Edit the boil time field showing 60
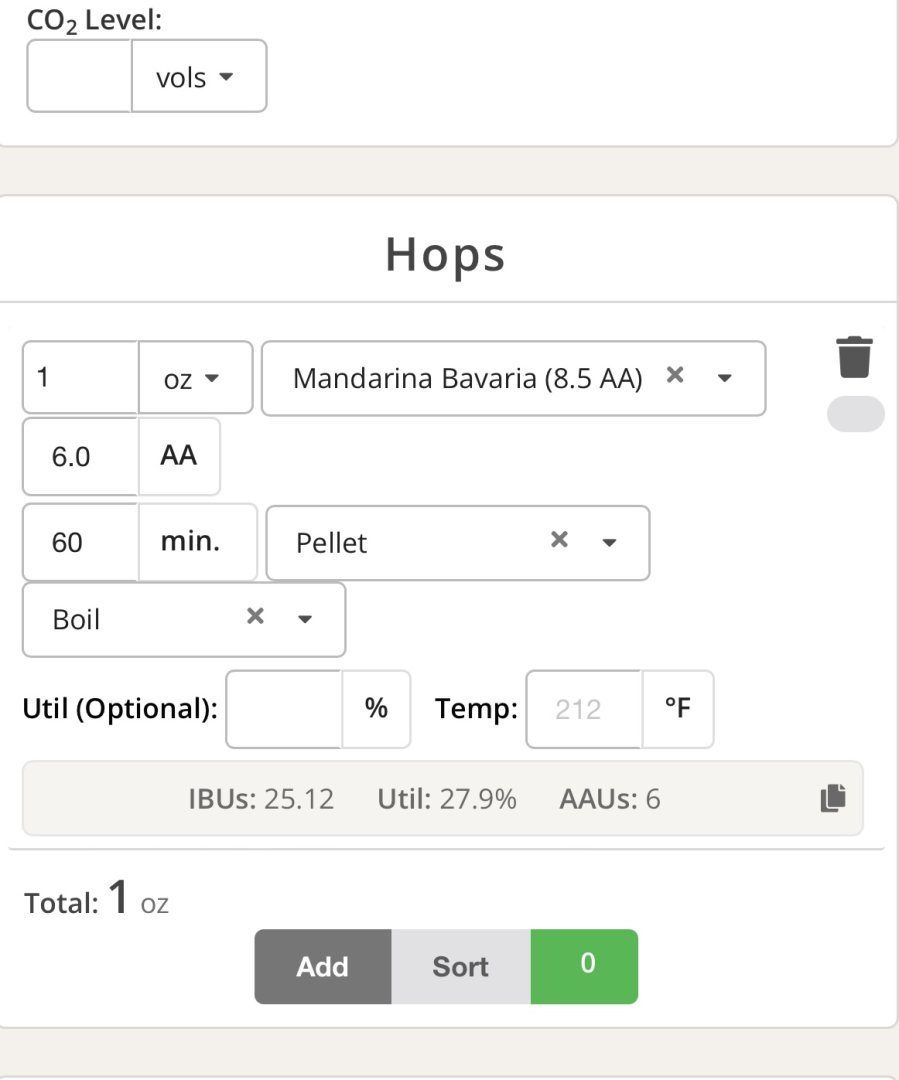The height and width of the screenshot is (1080, 899). coord(80,543)
